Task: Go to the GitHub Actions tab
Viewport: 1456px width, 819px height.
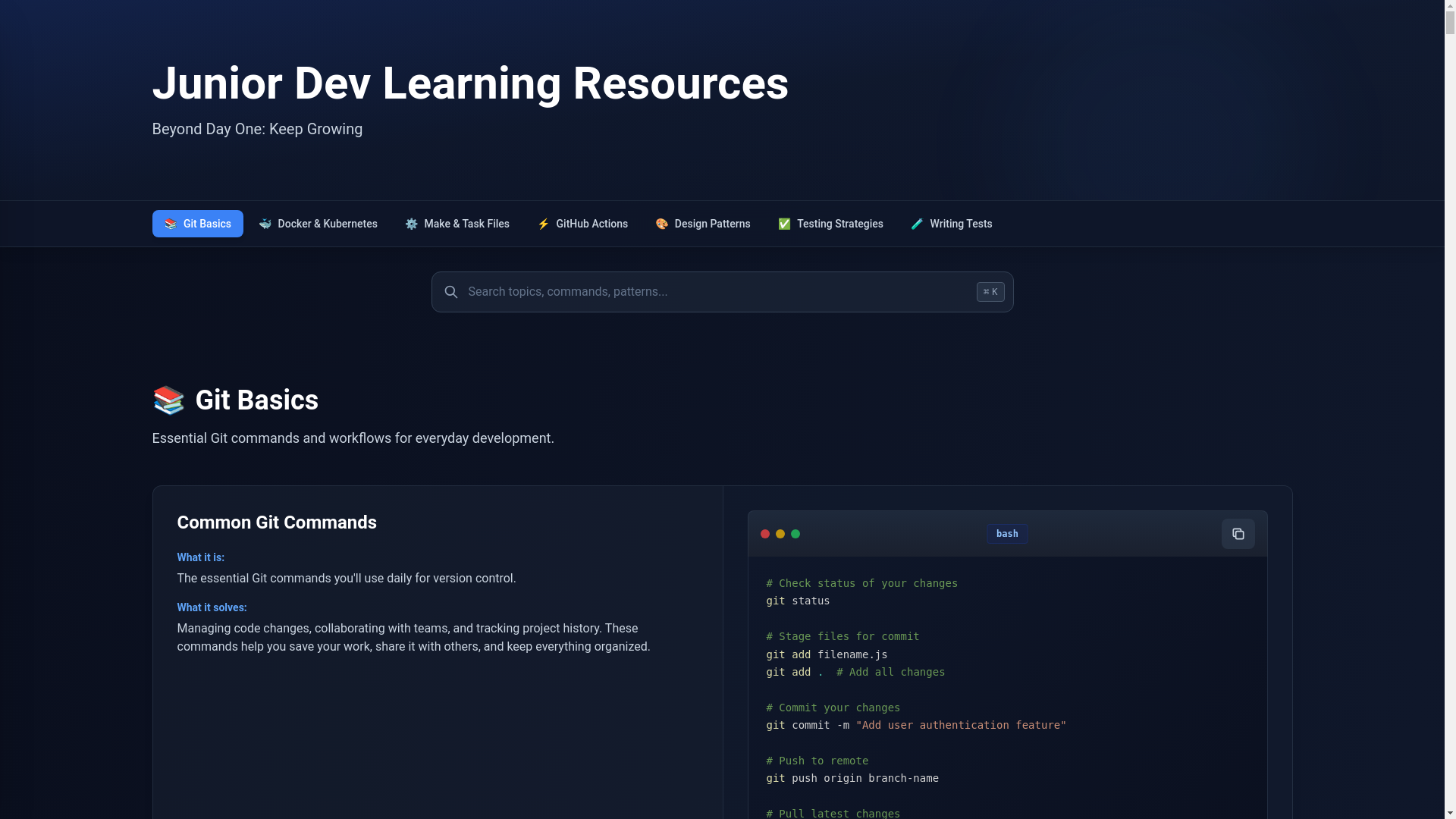Action: coord(591,224)
